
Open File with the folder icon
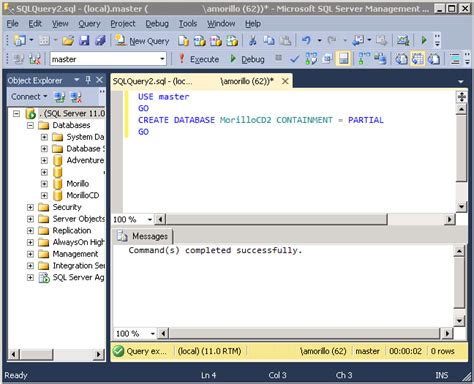[68, 41]
